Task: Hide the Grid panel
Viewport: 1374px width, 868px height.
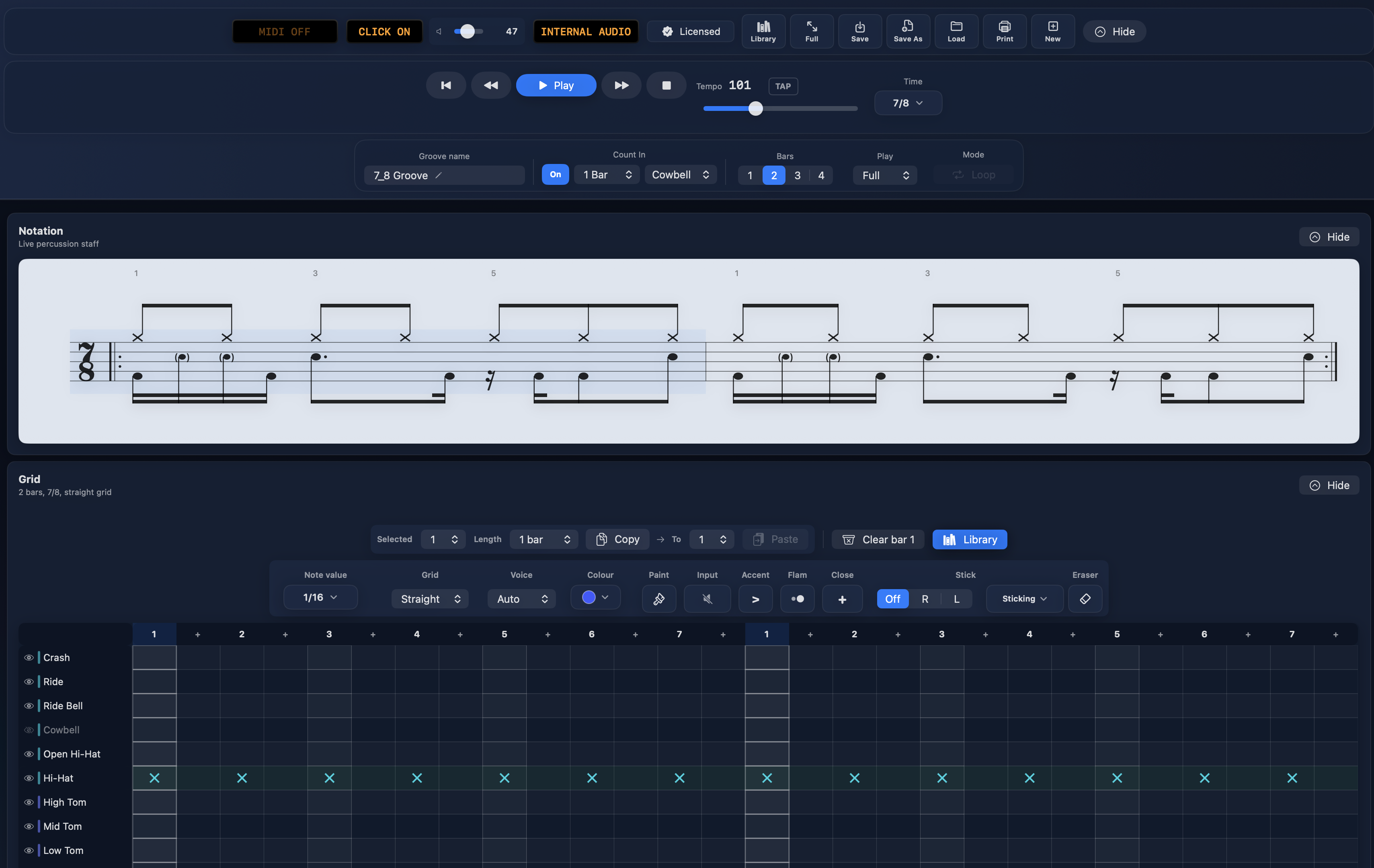Action: point(1329,485)
